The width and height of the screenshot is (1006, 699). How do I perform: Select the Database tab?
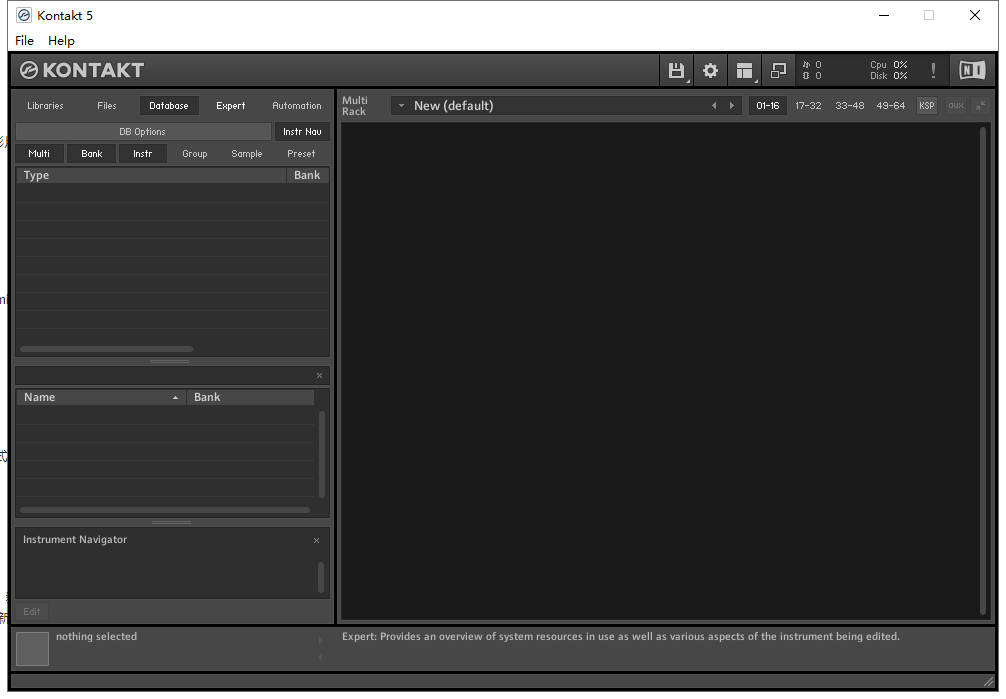(x=169, y=106)
